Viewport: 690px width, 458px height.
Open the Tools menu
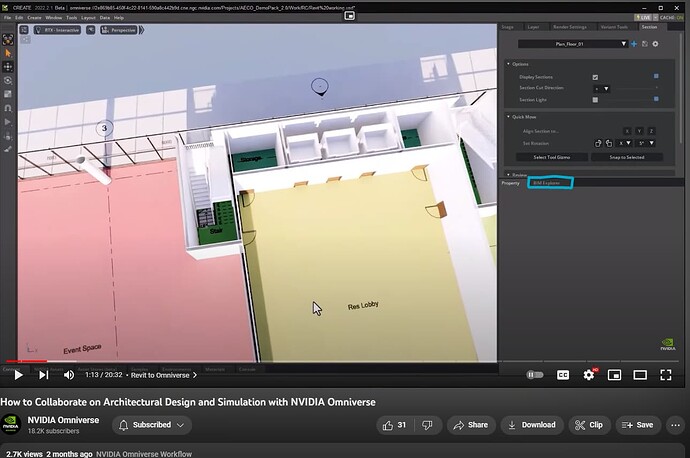click(72, 18)
